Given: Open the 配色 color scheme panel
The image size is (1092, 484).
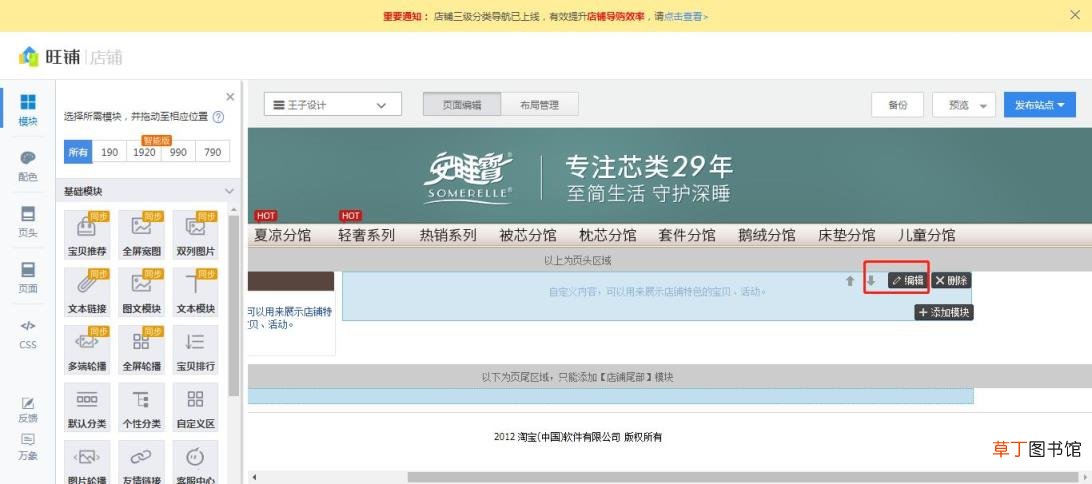Looking at the screenshot, I should pos(28,166).
